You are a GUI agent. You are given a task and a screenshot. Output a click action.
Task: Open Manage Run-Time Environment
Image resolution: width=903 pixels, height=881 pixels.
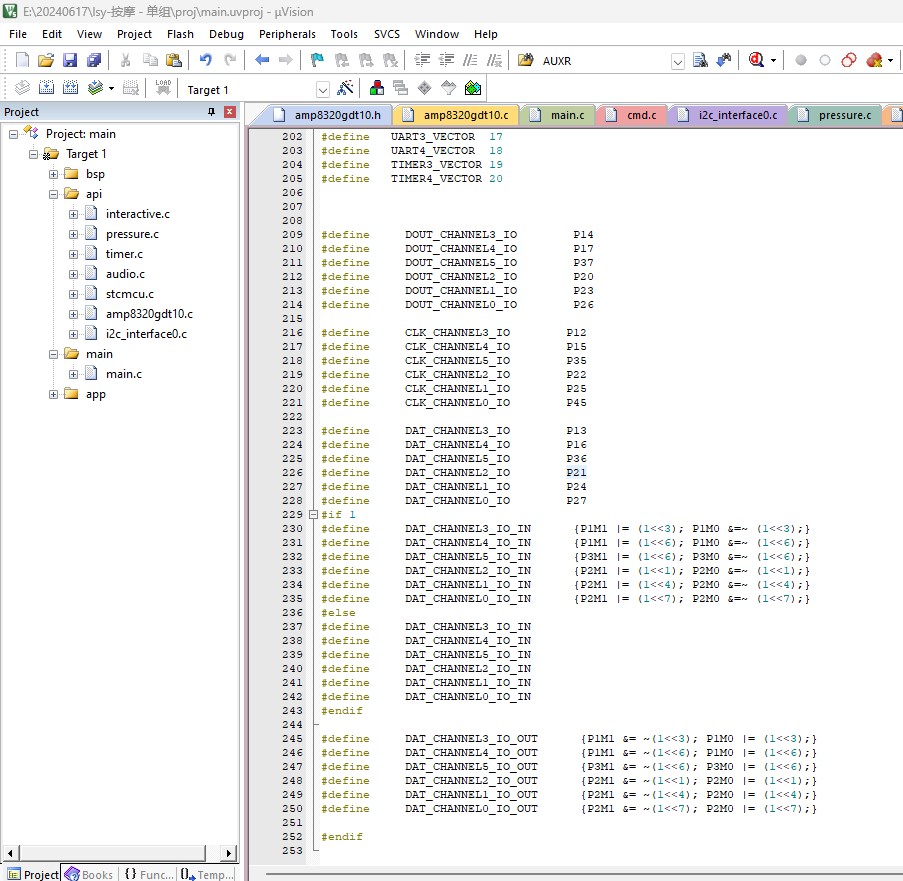(x=424, y=88)
